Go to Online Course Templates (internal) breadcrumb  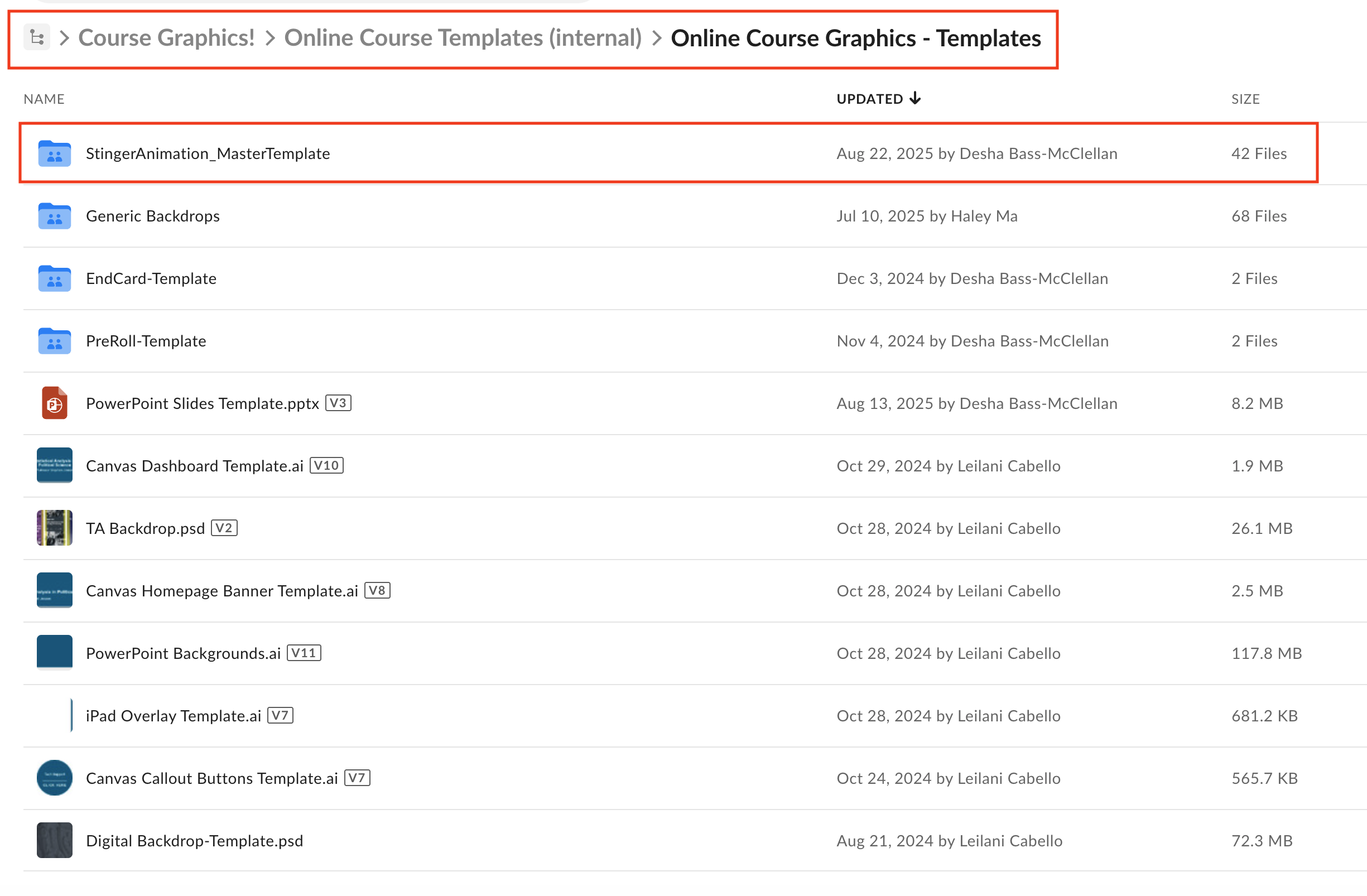(x=463, y=38)
